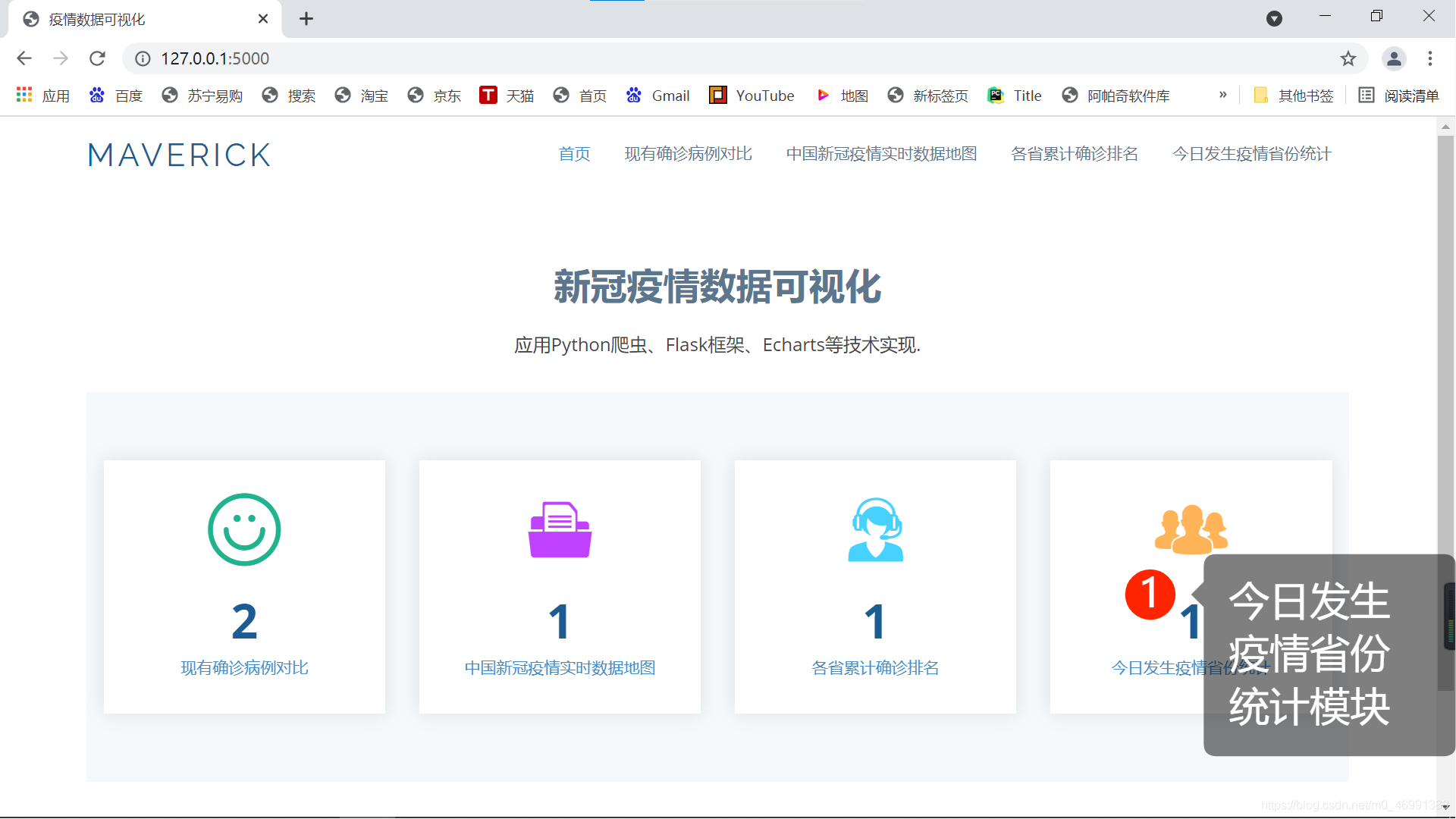This screenshot has height=819, width=1456.
Task: Click the browser forward arrow
Action: (x=61, y=58)
